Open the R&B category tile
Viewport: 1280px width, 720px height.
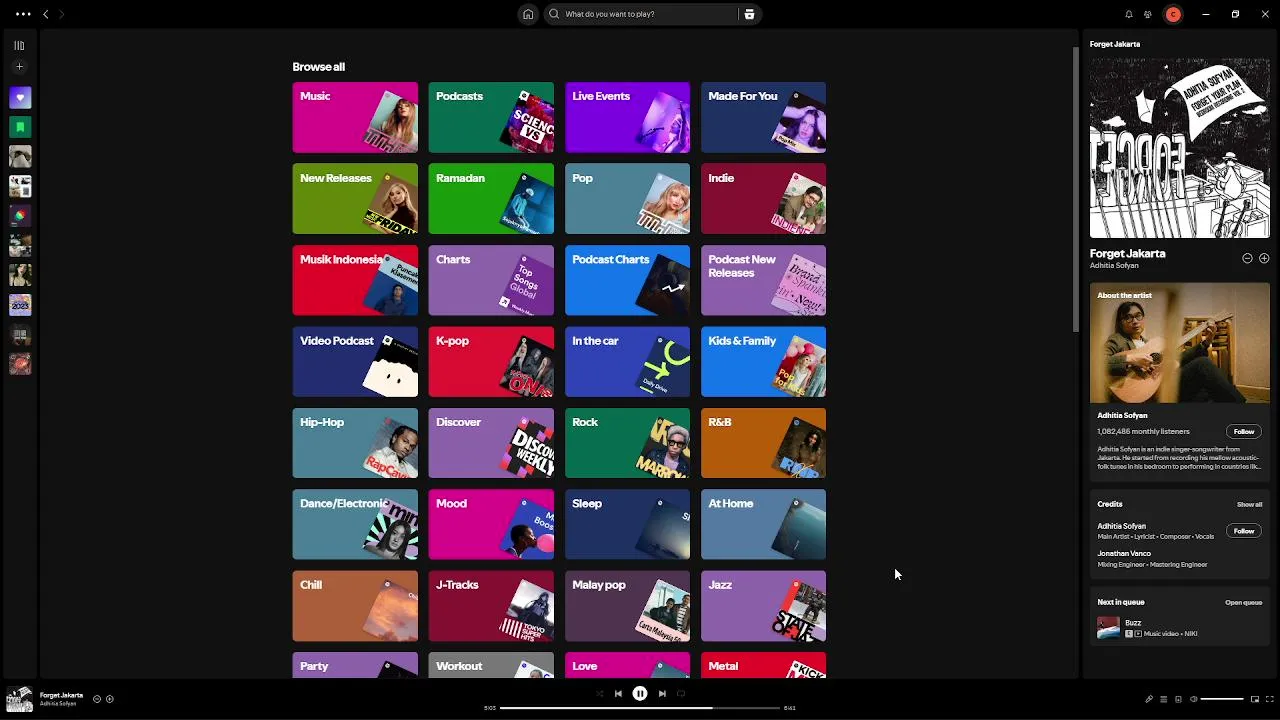pyautogui.click(x=763, y=443)
